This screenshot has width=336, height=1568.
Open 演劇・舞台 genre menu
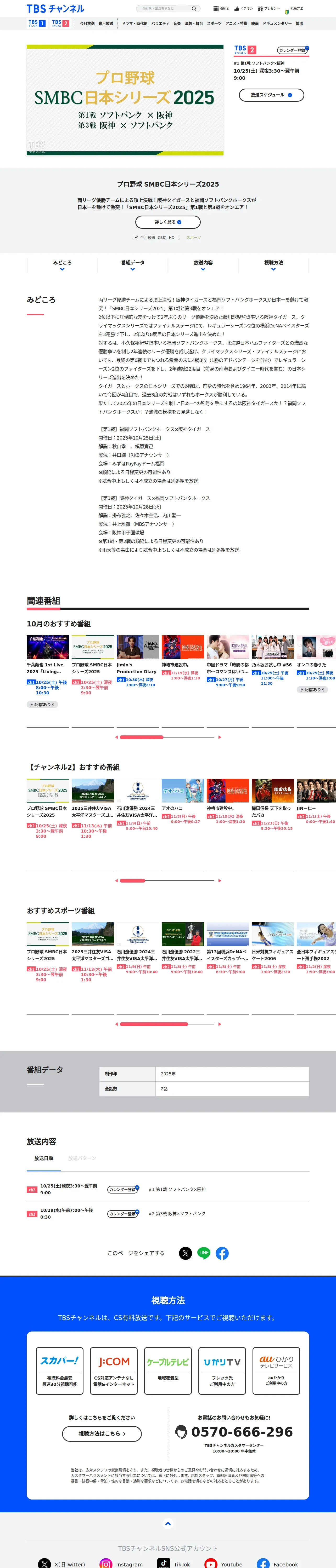pos(194,24)
